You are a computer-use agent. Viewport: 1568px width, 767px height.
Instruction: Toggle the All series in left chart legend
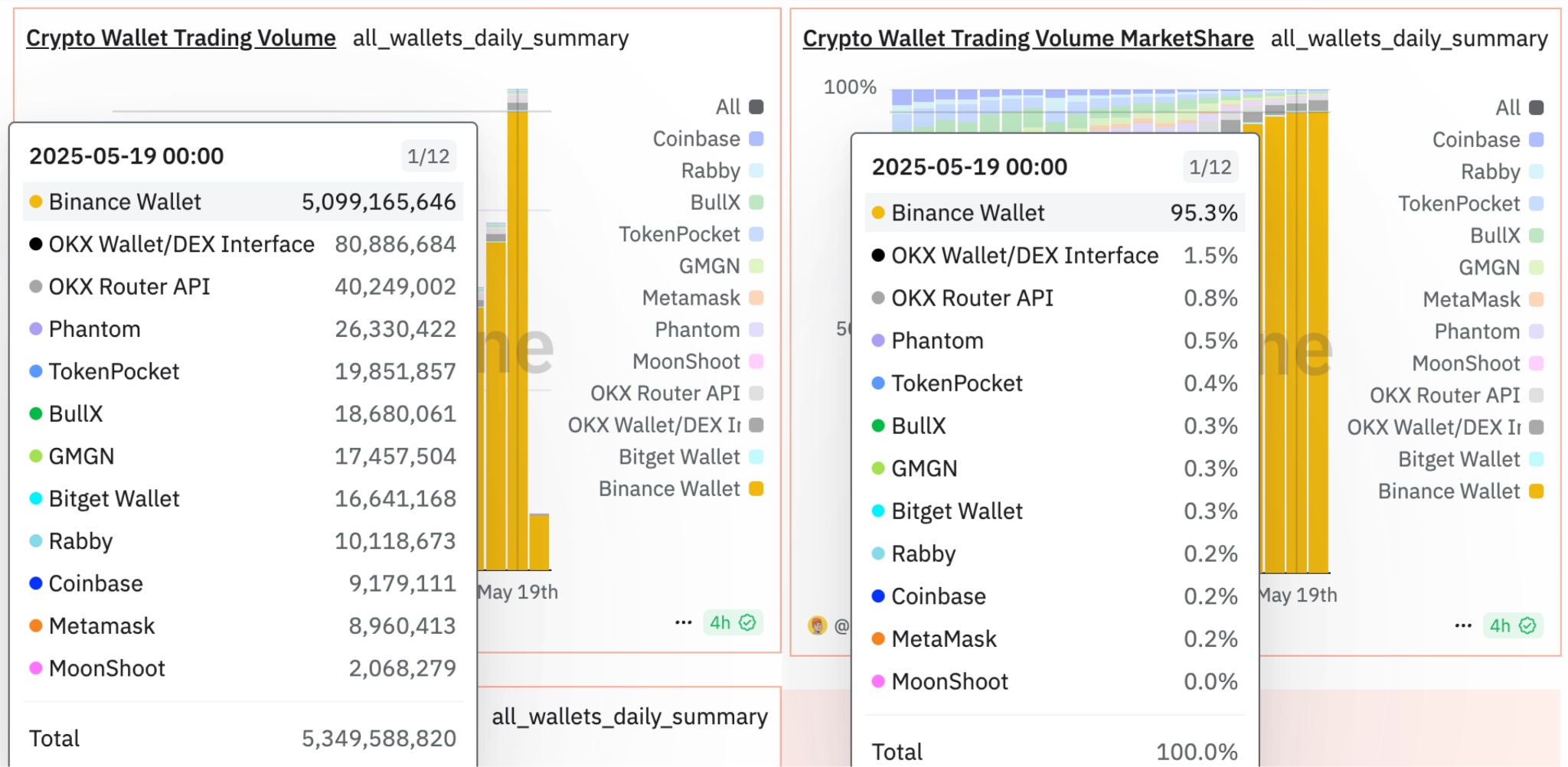[739, 107]
